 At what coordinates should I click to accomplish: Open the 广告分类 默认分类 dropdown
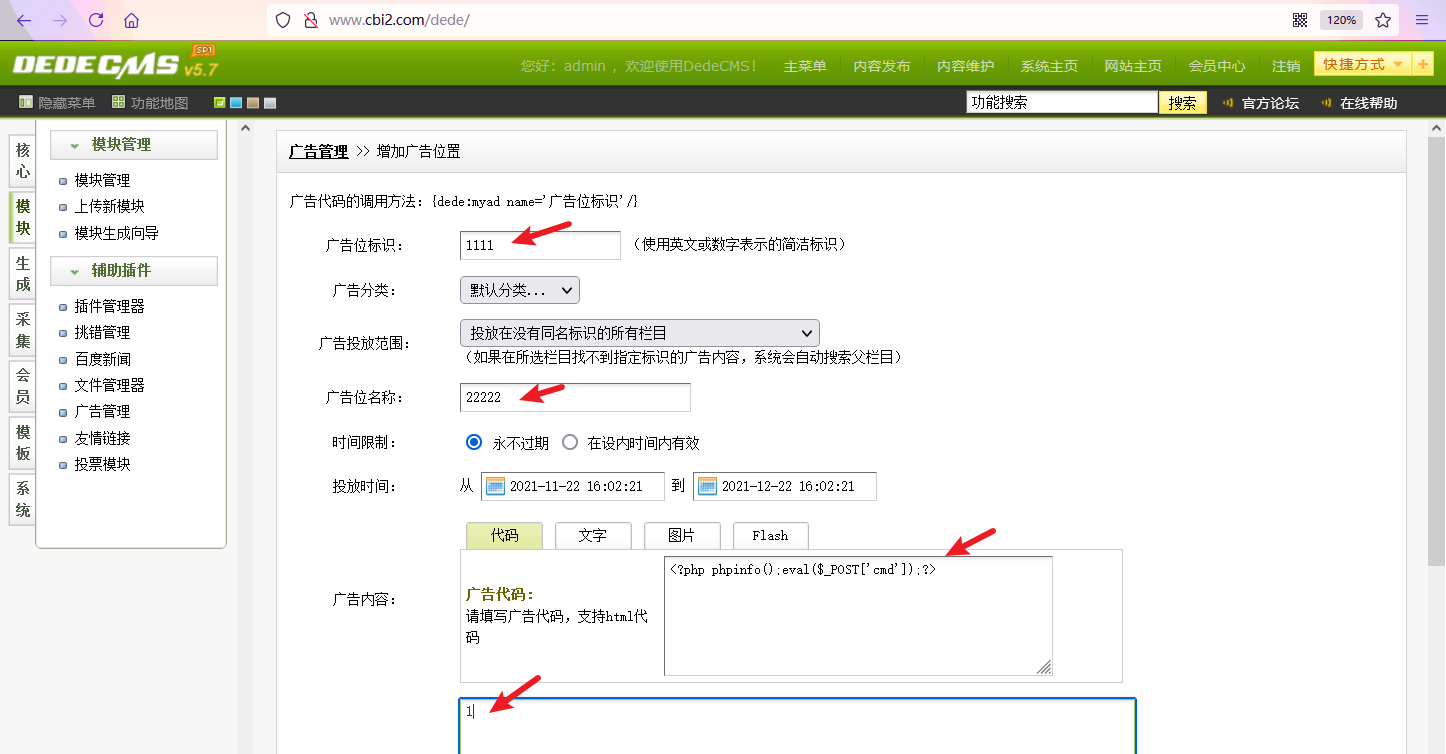point(520,290)
